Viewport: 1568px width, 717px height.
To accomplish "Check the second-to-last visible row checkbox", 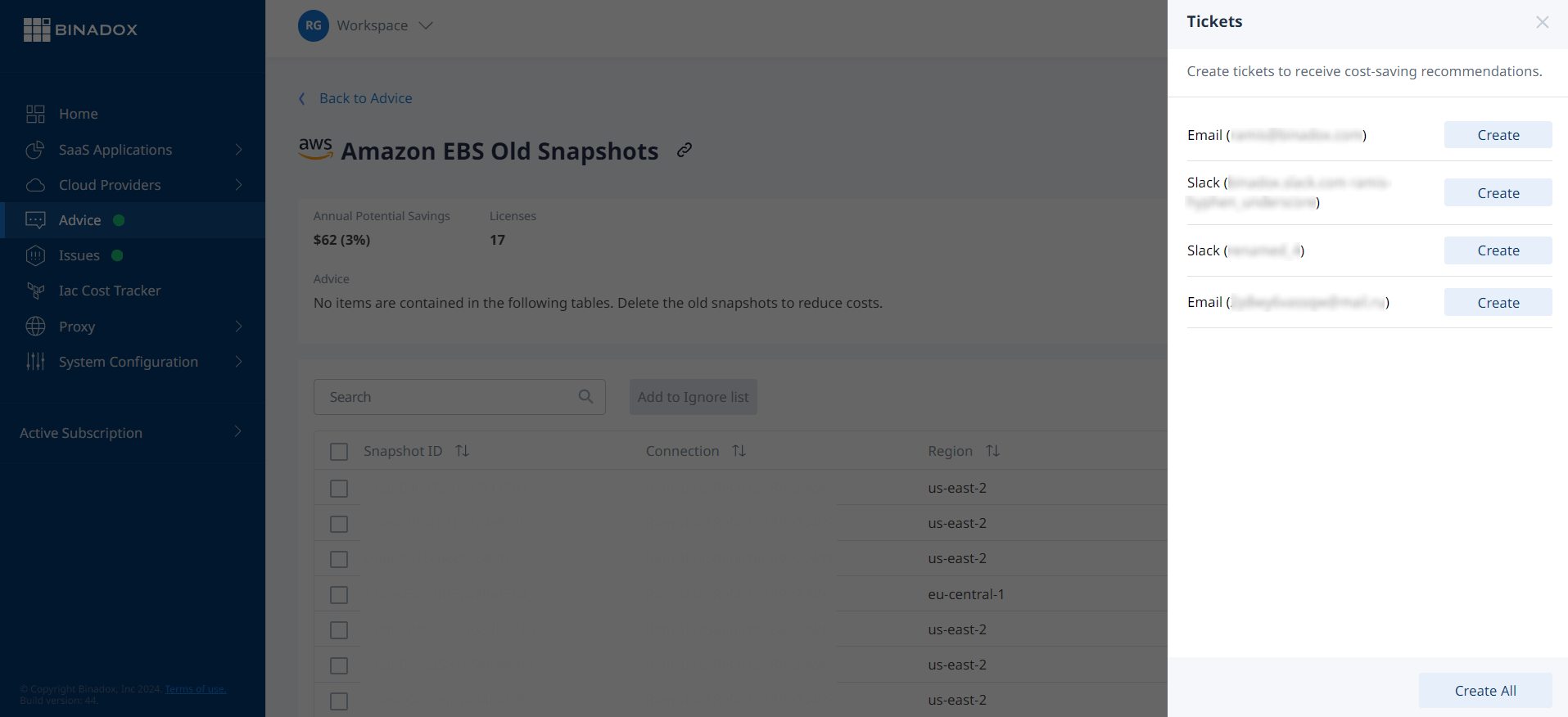I will coord(339,666).
